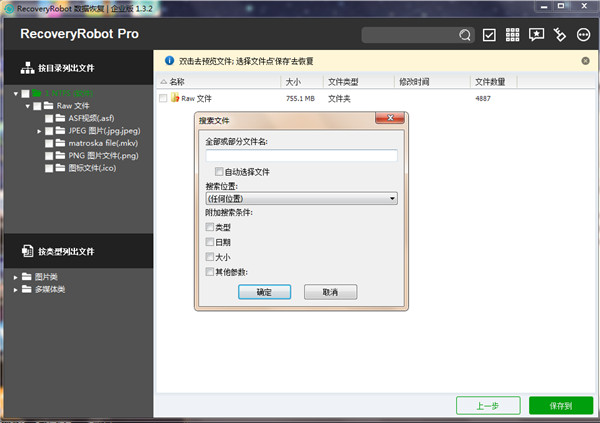600x423 pixels.
Task: Tick the ASF视频(.asf) checkbox
Action: click(x=49, y=119)
